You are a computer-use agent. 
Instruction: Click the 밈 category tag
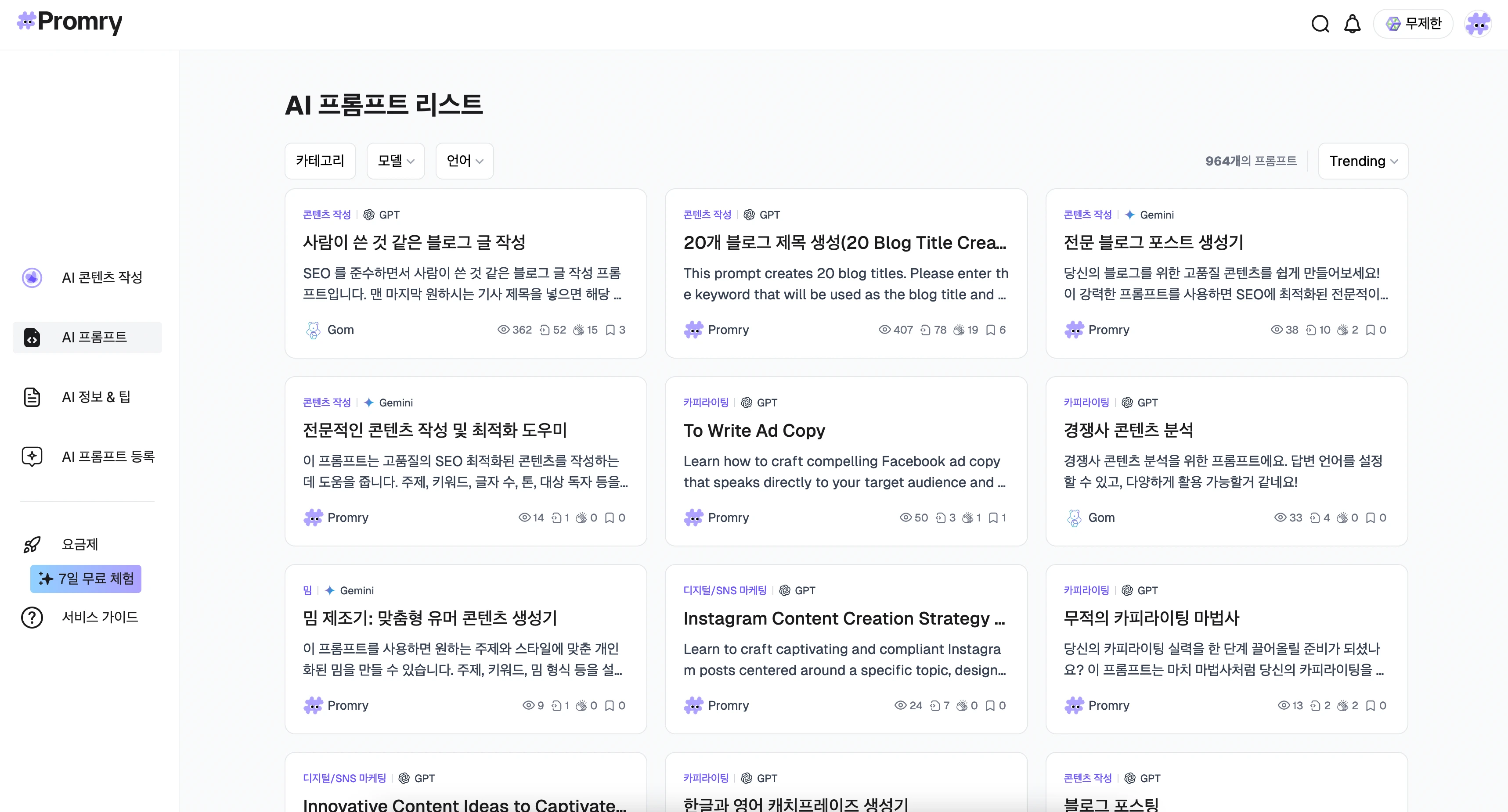pos(307,590)
